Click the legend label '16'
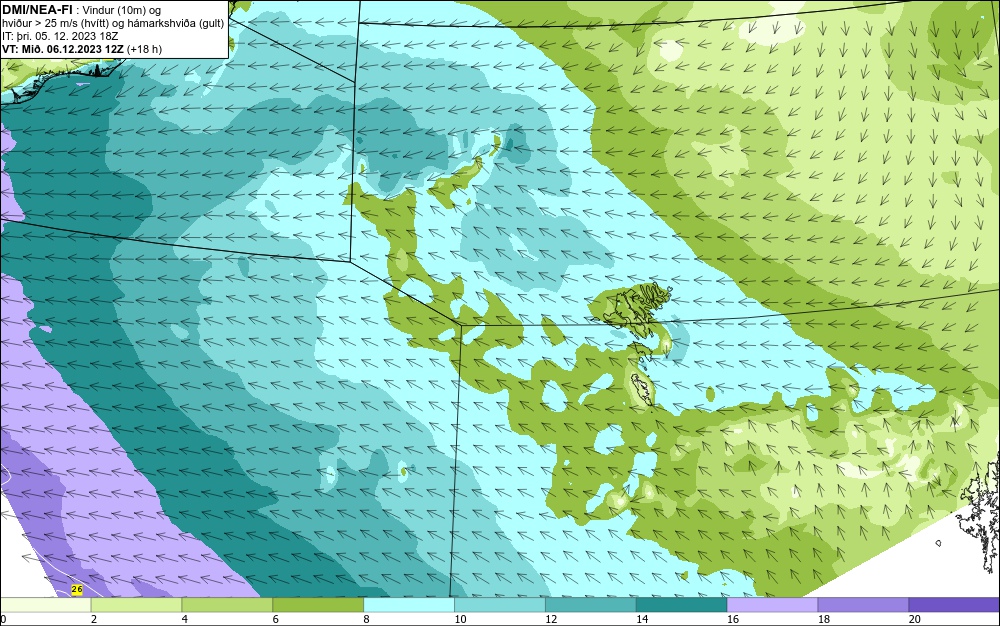 point(733,619)
